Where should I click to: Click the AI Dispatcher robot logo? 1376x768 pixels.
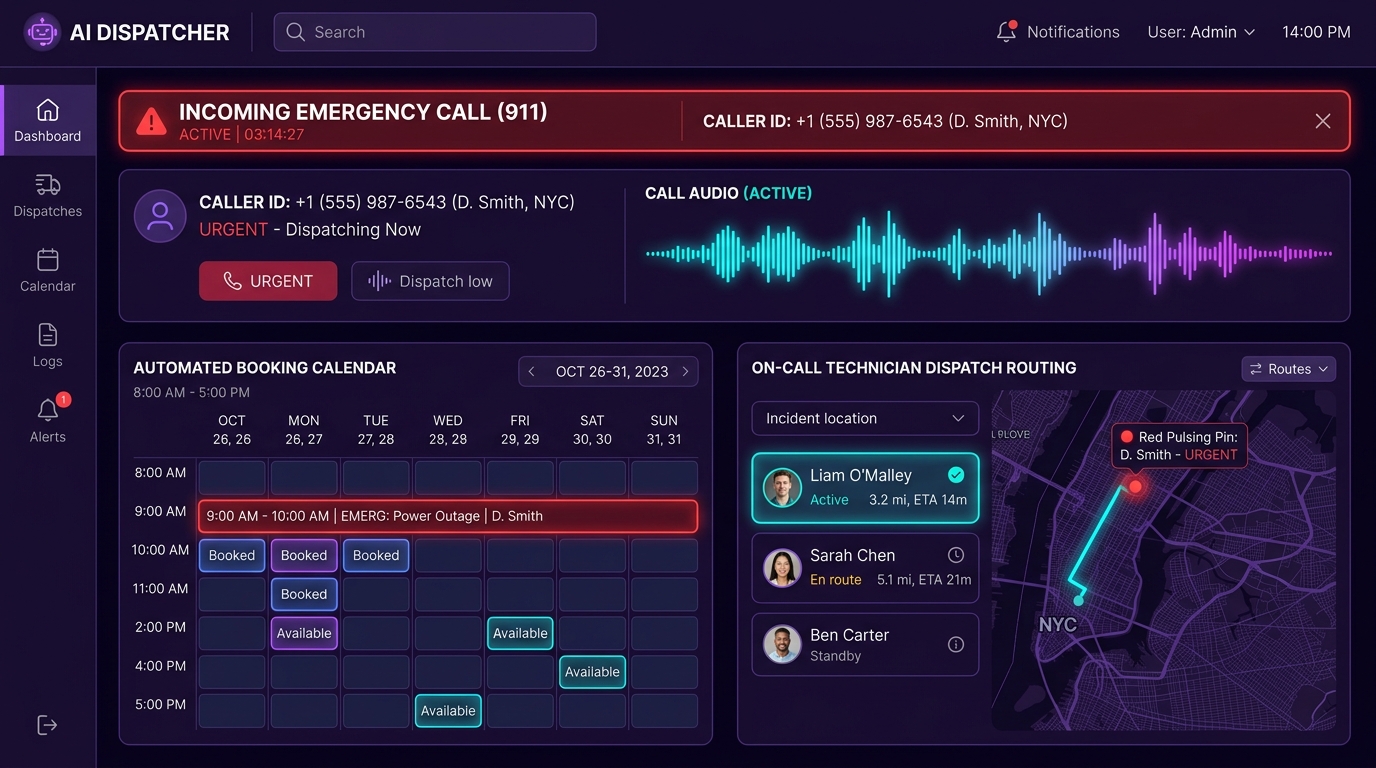pos(42,32)
